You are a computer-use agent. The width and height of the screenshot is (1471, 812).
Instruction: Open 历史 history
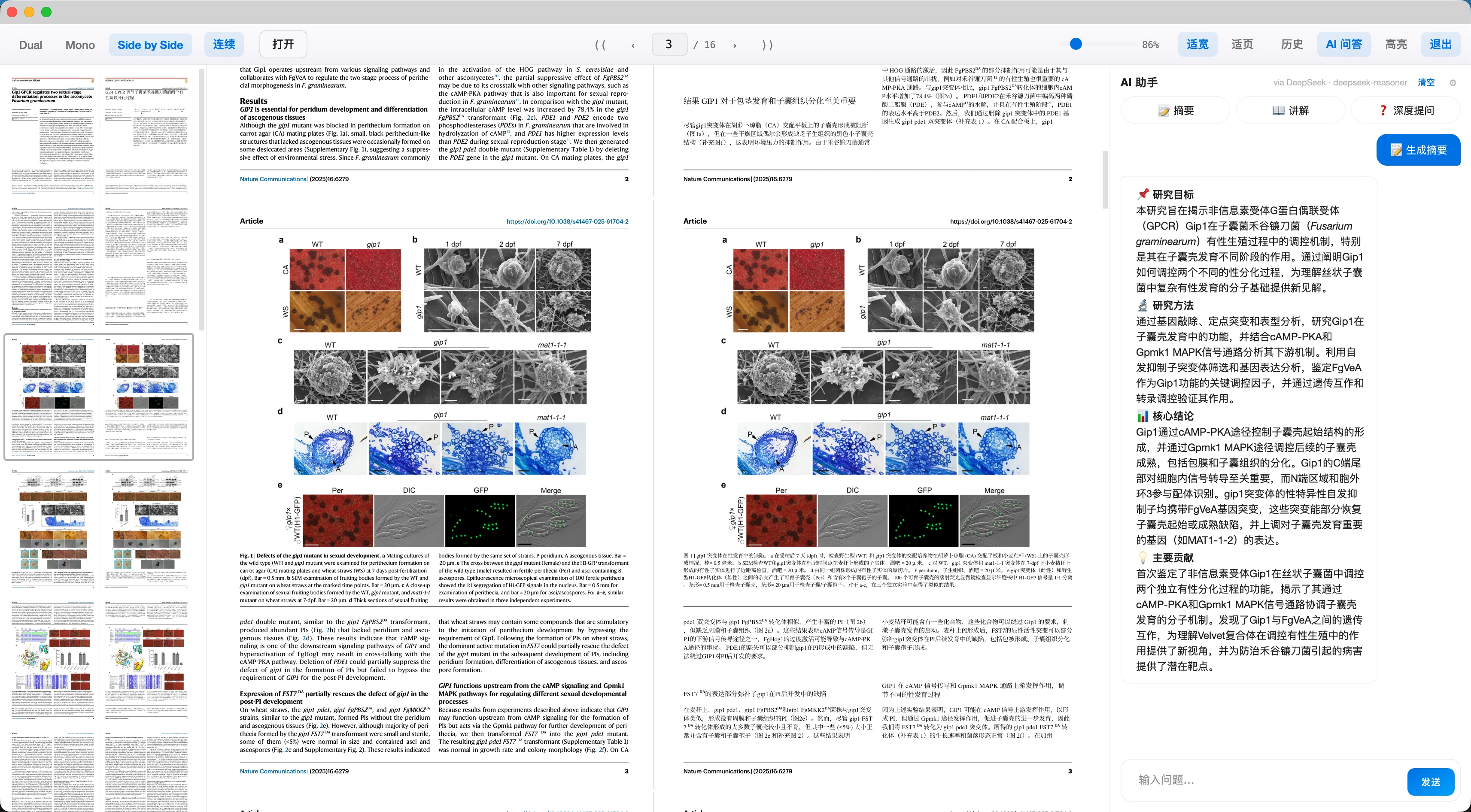1292,44
